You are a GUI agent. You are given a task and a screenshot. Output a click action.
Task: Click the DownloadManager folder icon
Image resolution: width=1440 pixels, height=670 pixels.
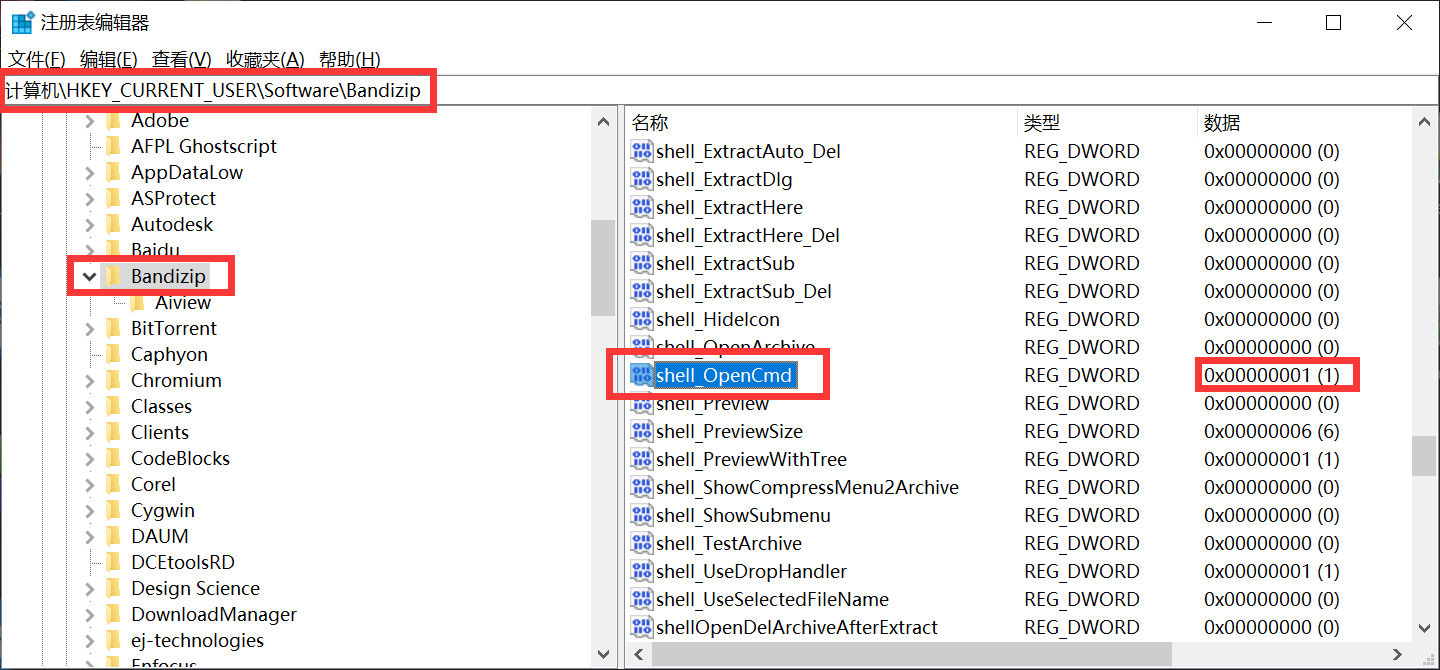click(114, 615)
